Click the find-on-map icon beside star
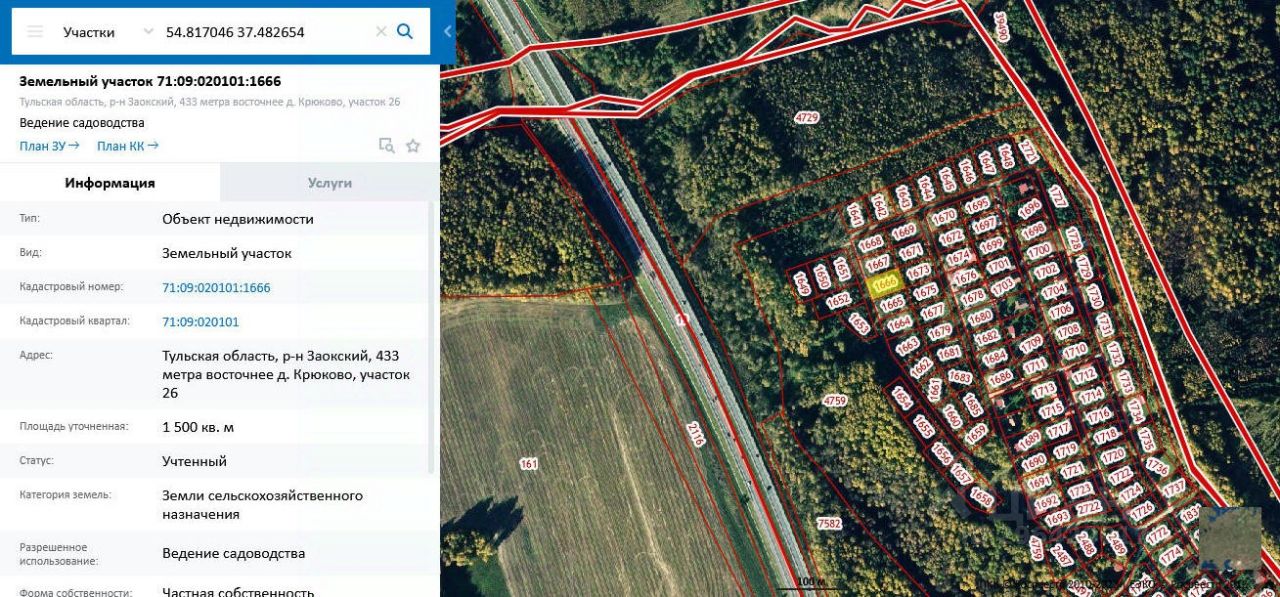The width and height of the screenshot is (1280, 597). pyautogui.click(x=386, y=146)
